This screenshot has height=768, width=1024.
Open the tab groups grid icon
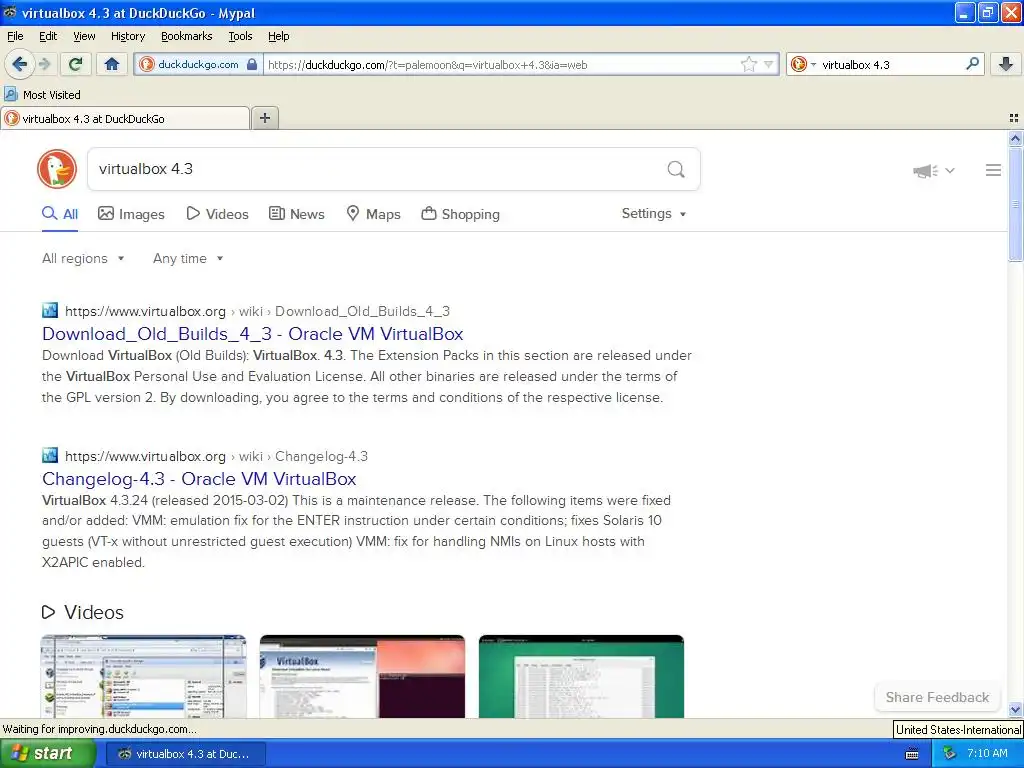[1014, 118]
